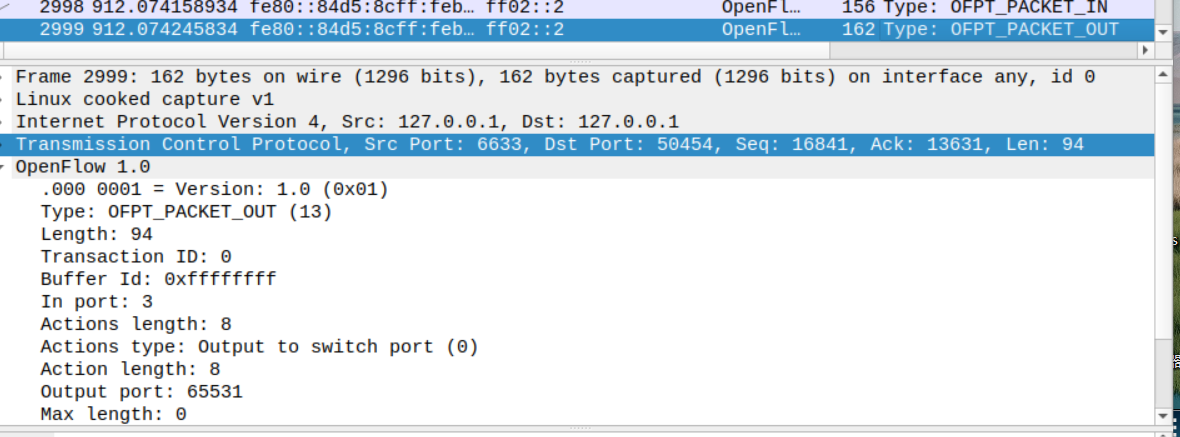Click details pane scrollbar up arrow
This screenshot has width=1180, height=437.
point(1162,75)
